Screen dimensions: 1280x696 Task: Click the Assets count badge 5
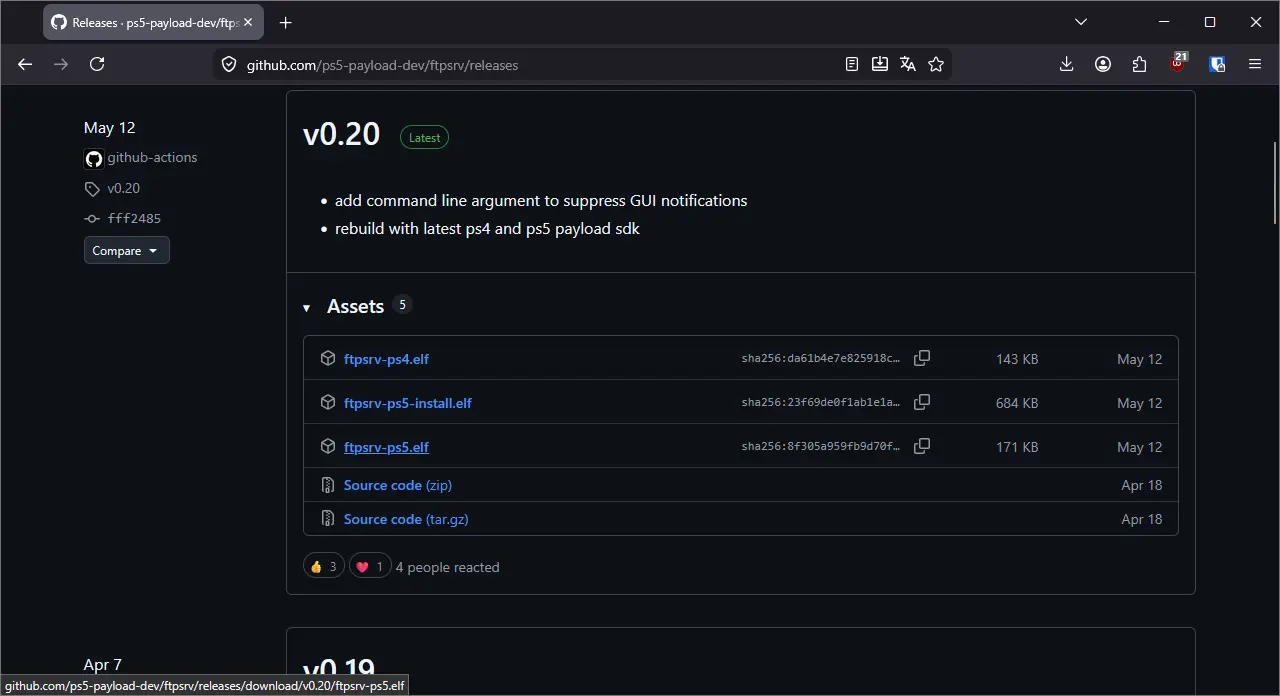pyautogui.click(x=403, y=304)
